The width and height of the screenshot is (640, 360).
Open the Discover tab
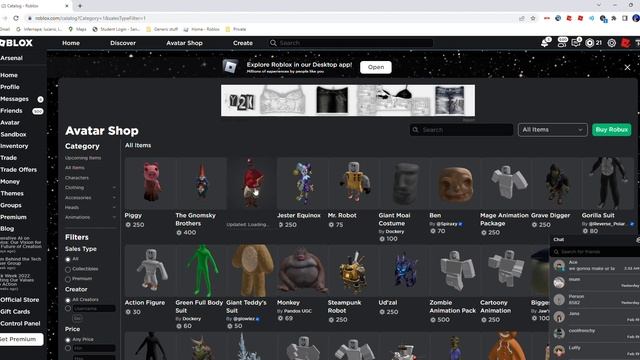(x=123, y=43)
